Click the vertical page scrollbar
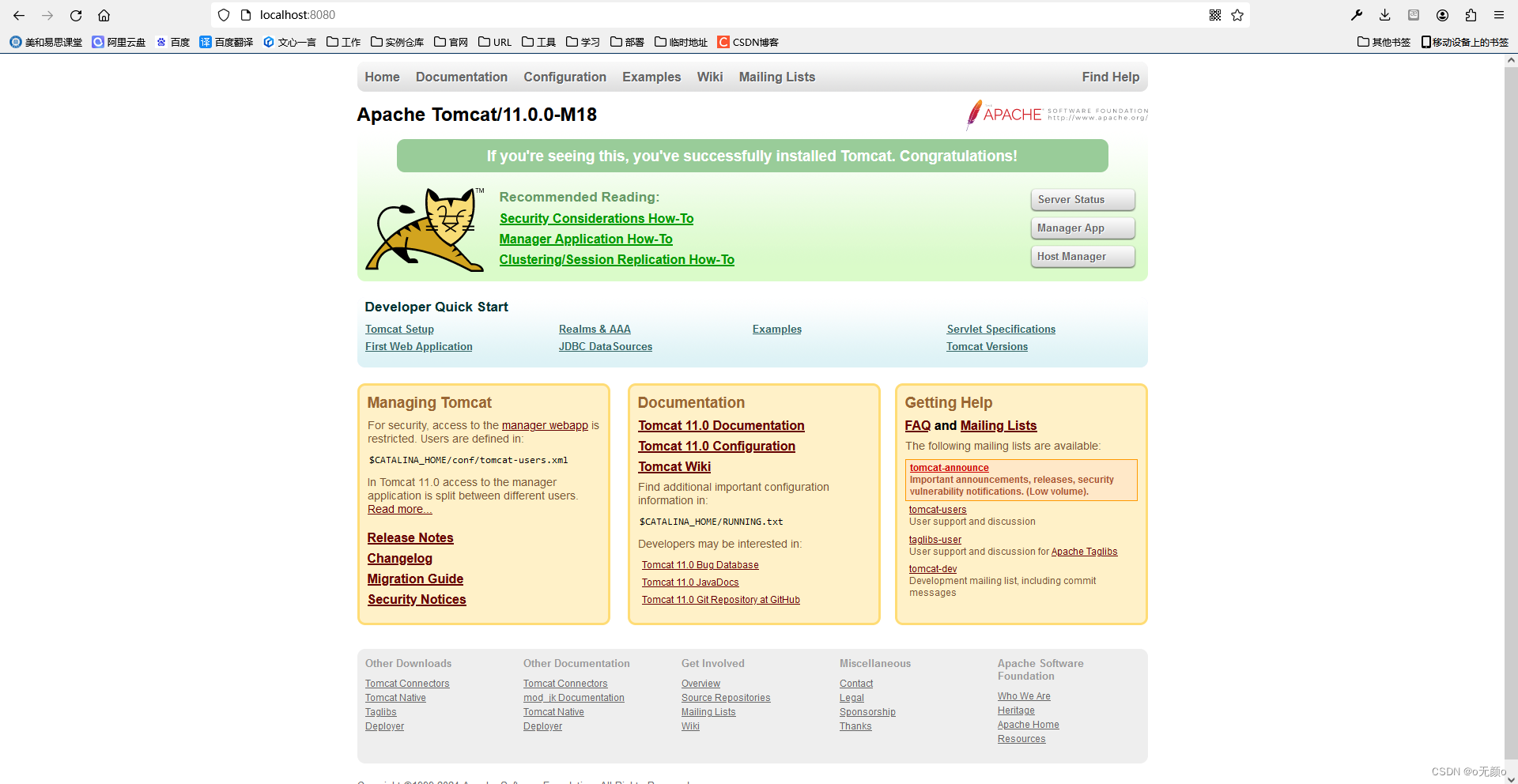Screen dimensions: 1518x784 click(1511, 395)
